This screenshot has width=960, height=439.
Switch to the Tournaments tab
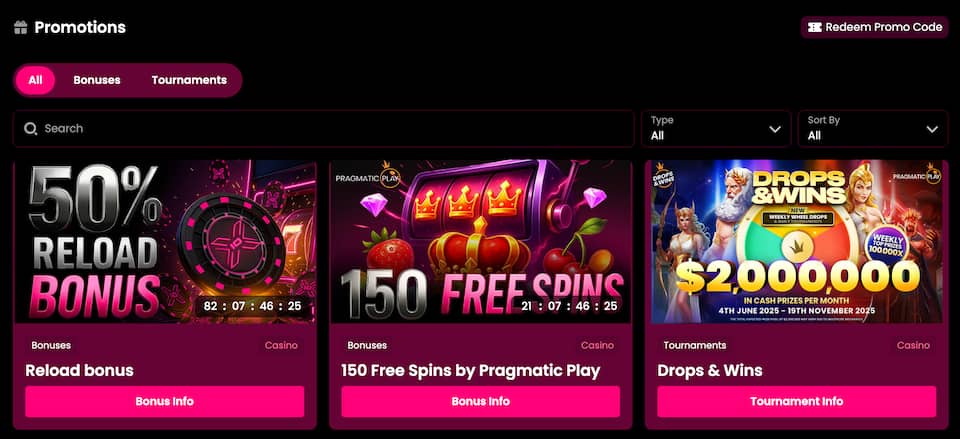coord(189,80)
